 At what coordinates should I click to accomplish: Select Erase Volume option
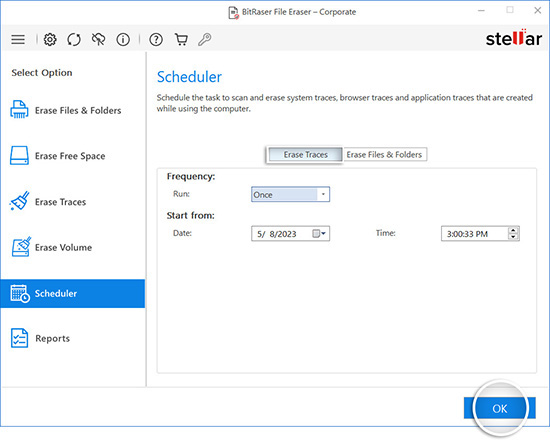tap(73, 247)
